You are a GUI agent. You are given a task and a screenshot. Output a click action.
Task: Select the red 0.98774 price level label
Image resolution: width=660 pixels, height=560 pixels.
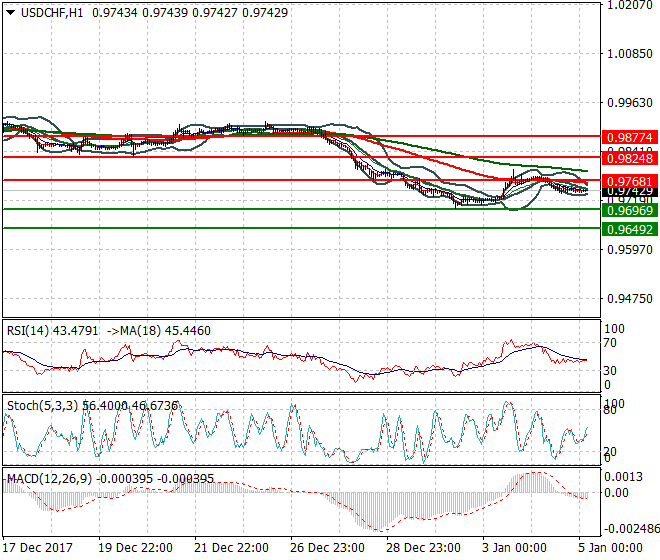(x=630, y=137)
